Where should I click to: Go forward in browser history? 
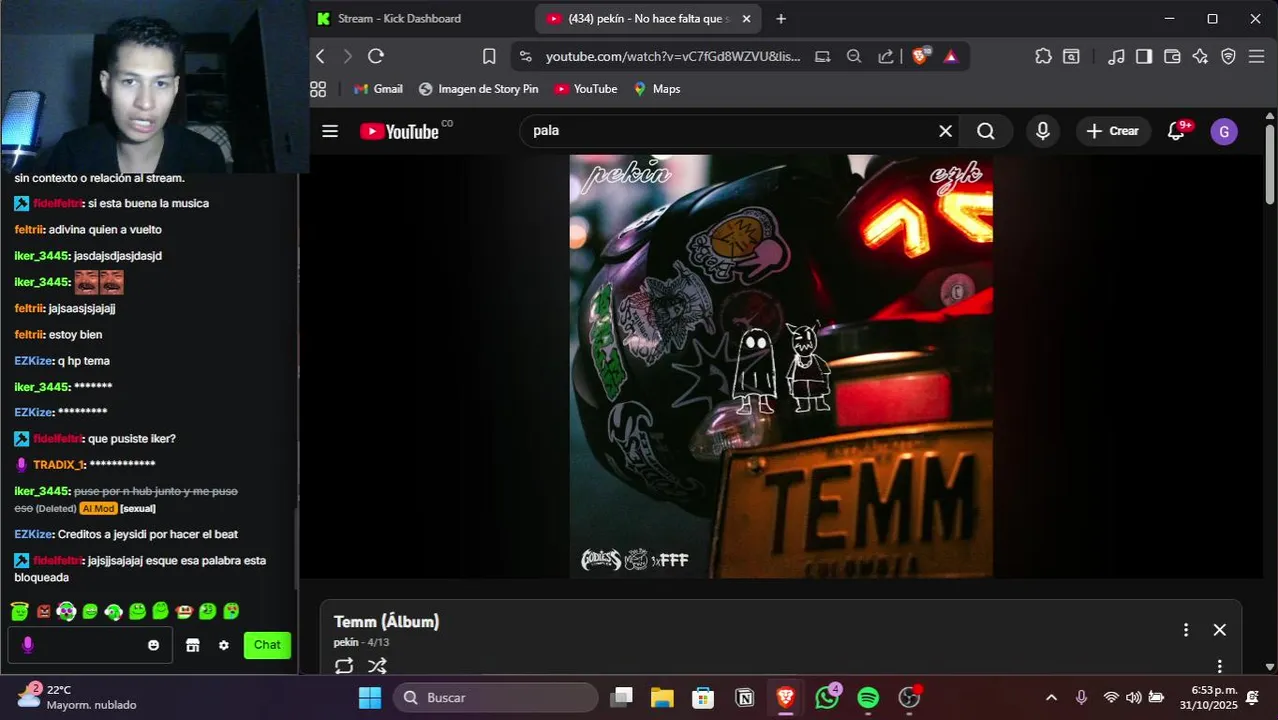[347, 56]
